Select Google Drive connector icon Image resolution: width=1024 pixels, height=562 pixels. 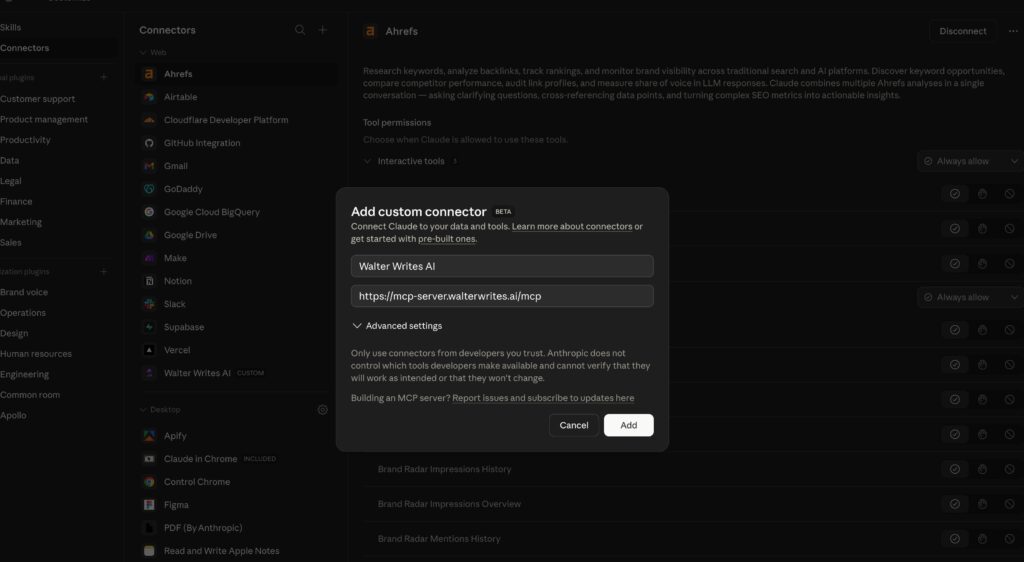(149, 235)
